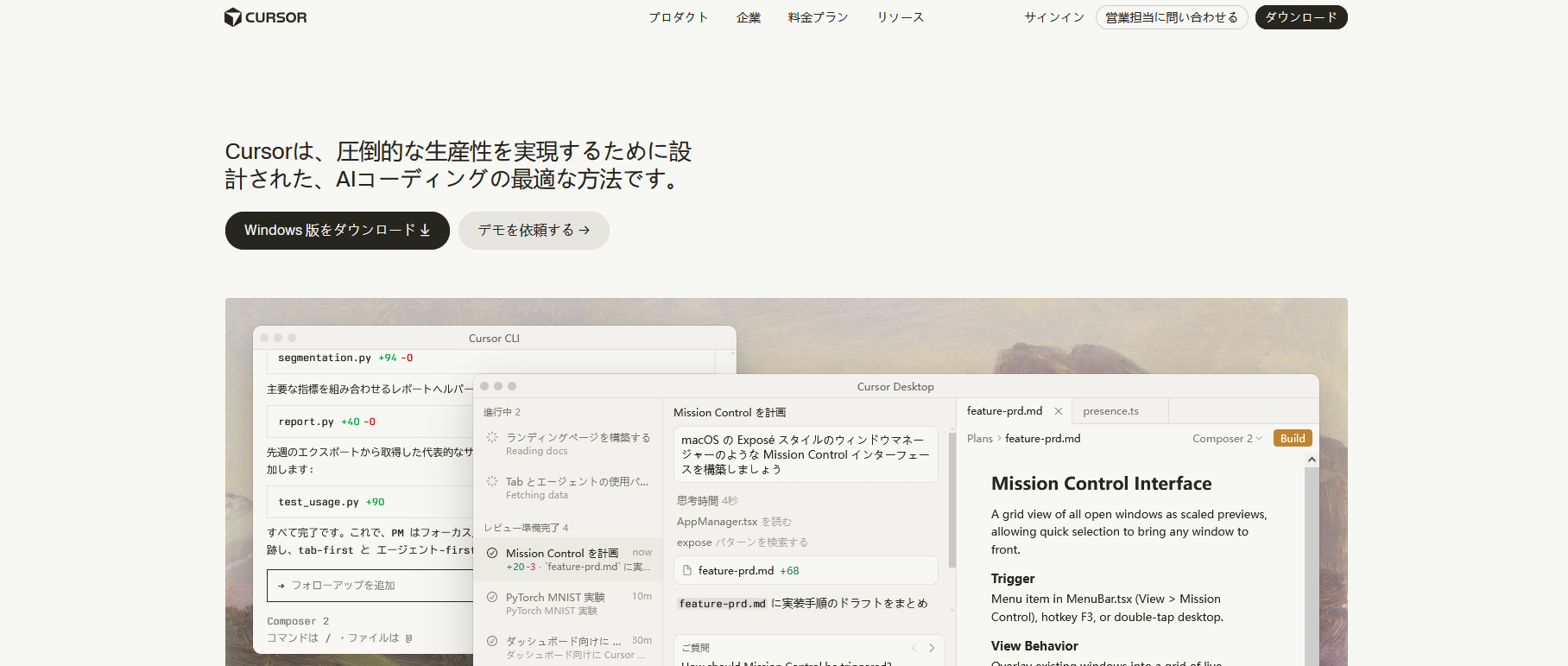Click the サインイン link
Screen dimensions: 1568x666
(x=1053, y=17)
